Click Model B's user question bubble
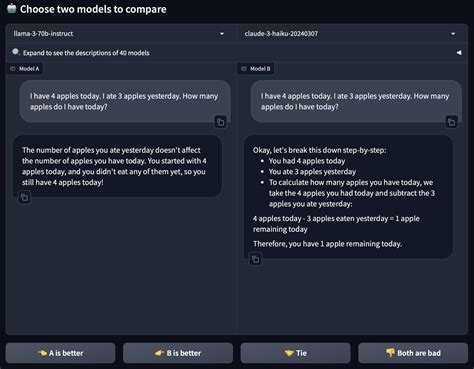 (x=356, y=101)
